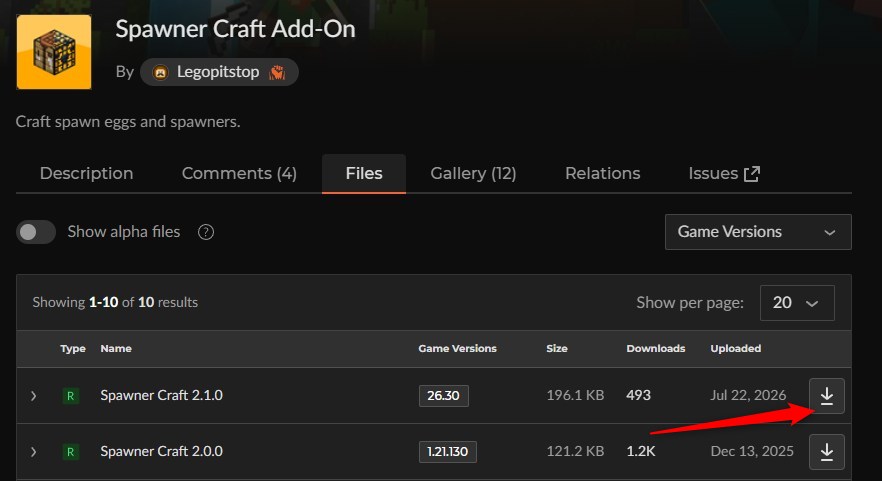Open the Comments (4) tab

click(239, 173)
